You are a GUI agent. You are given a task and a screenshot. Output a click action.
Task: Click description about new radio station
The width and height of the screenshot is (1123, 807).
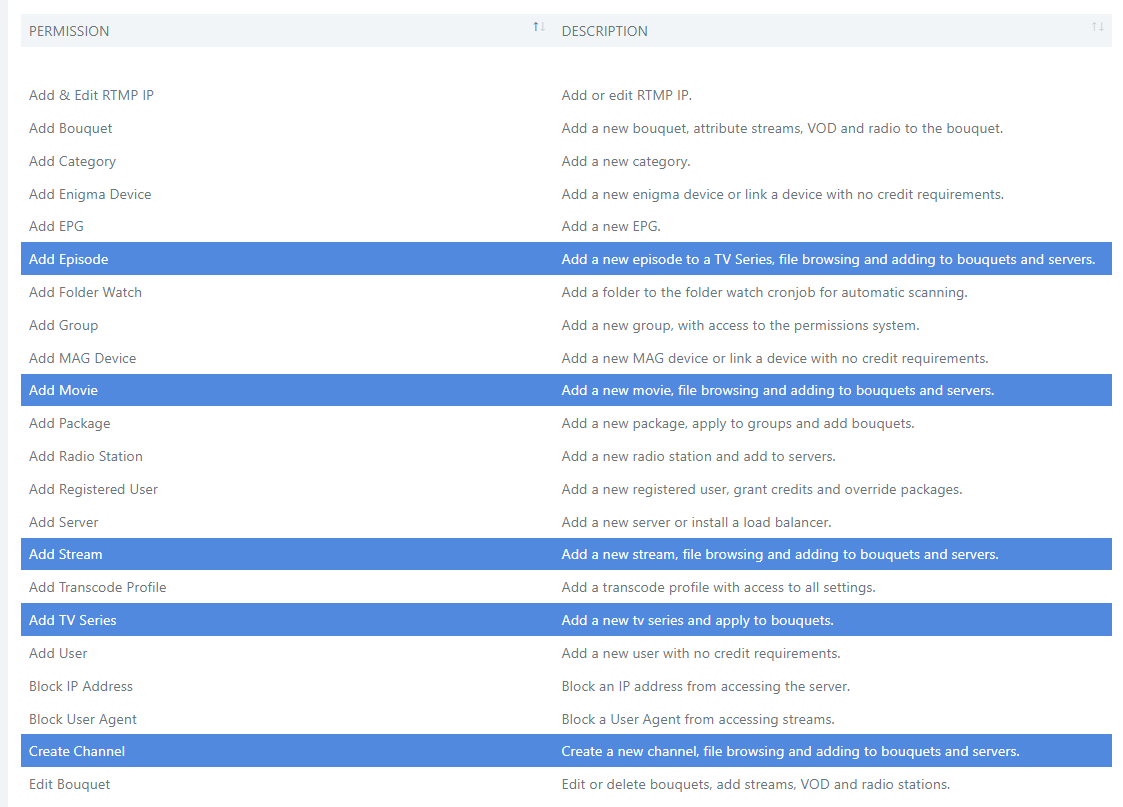click(698, 456)
